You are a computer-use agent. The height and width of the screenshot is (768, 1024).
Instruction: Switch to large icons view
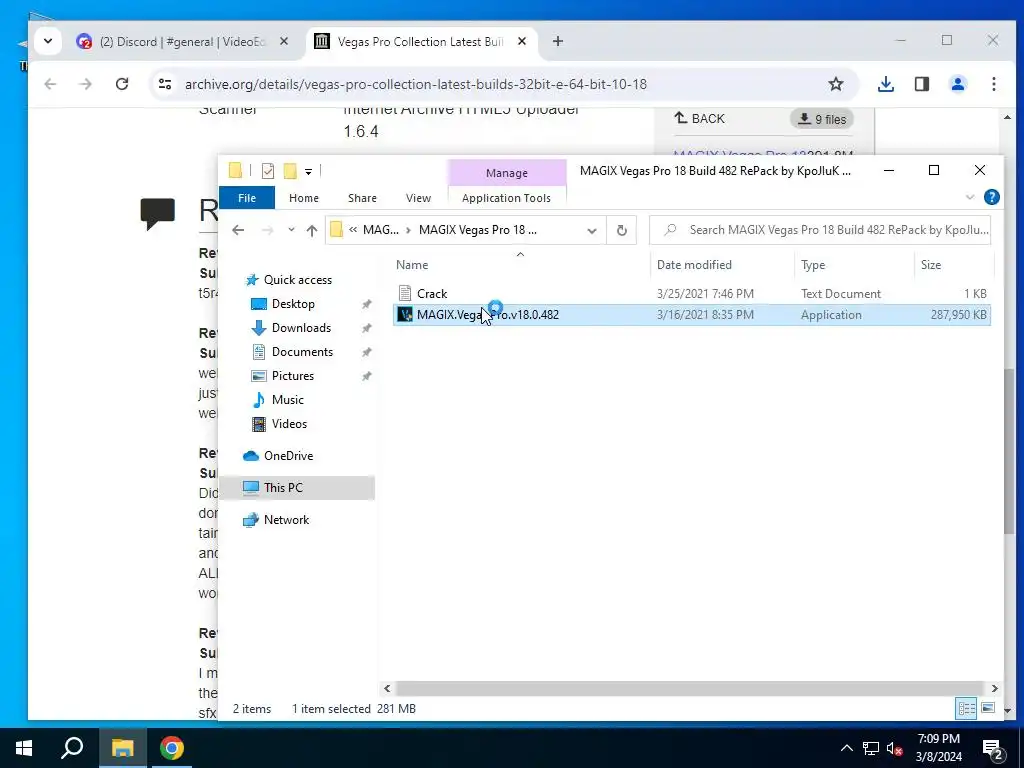[x=987, y=708]
